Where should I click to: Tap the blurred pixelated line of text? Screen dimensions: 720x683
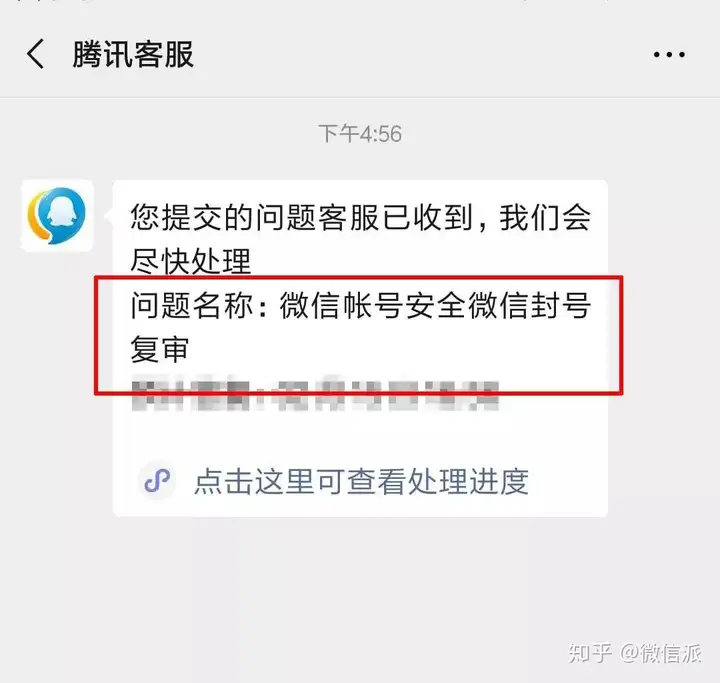coord(315,396)
